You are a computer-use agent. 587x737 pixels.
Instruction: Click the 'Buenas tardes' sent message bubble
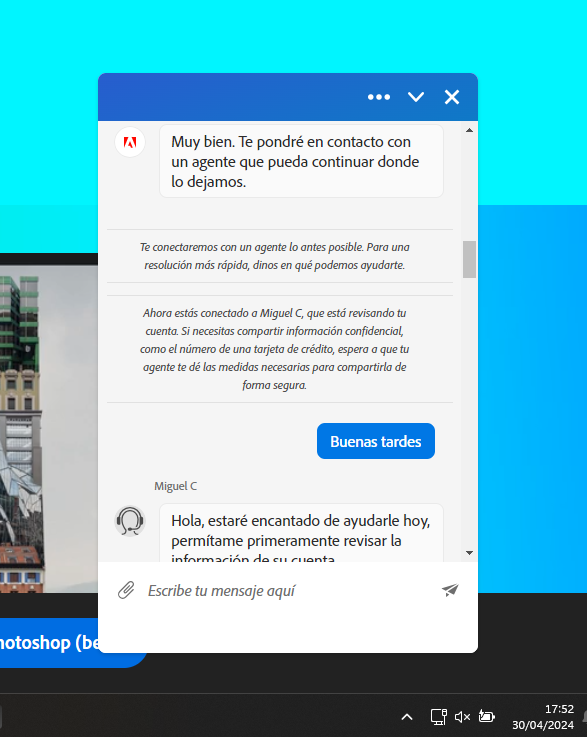(376, 441)
